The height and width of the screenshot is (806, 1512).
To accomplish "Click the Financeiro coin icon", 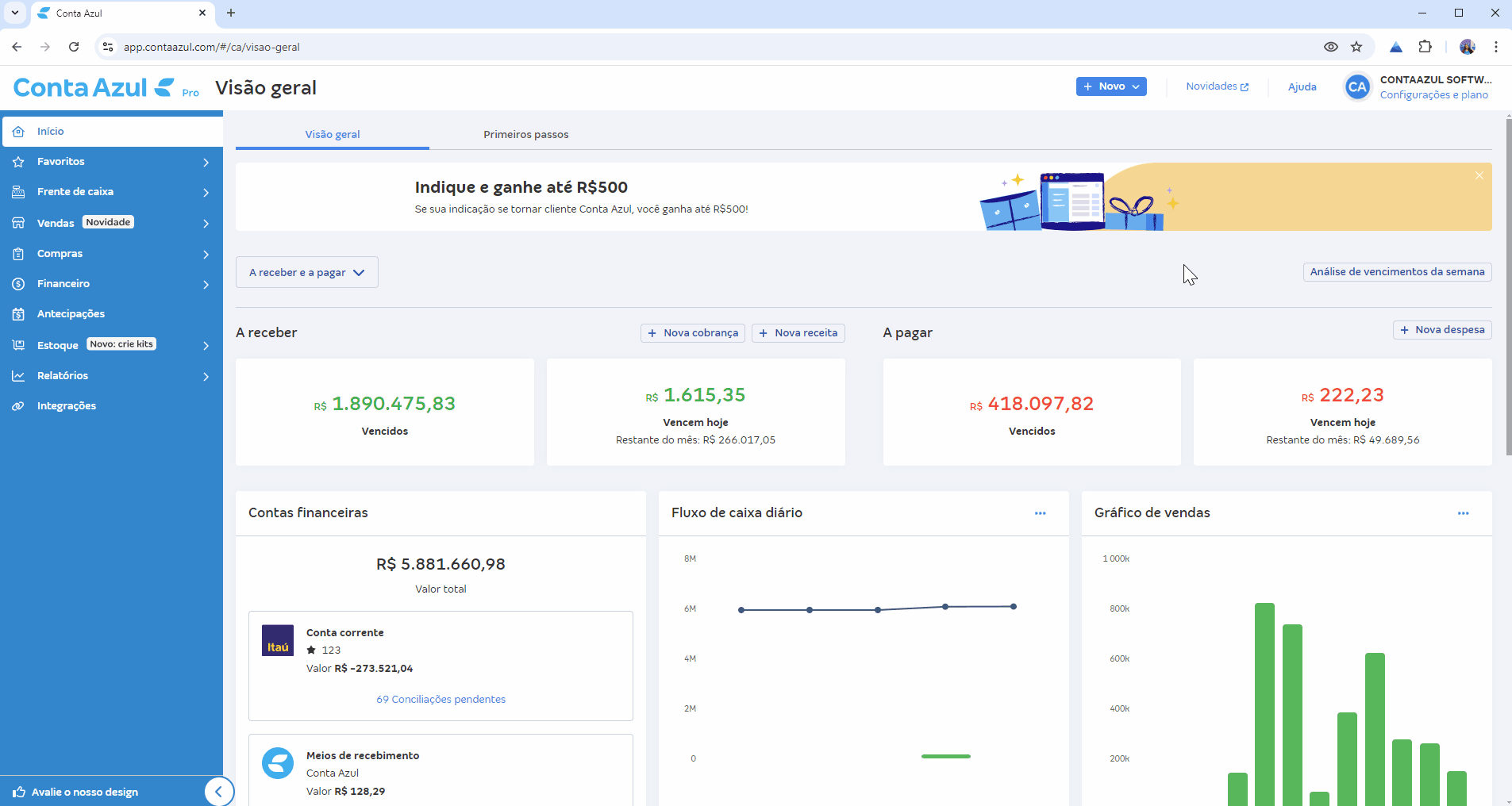I will point(18,284).
